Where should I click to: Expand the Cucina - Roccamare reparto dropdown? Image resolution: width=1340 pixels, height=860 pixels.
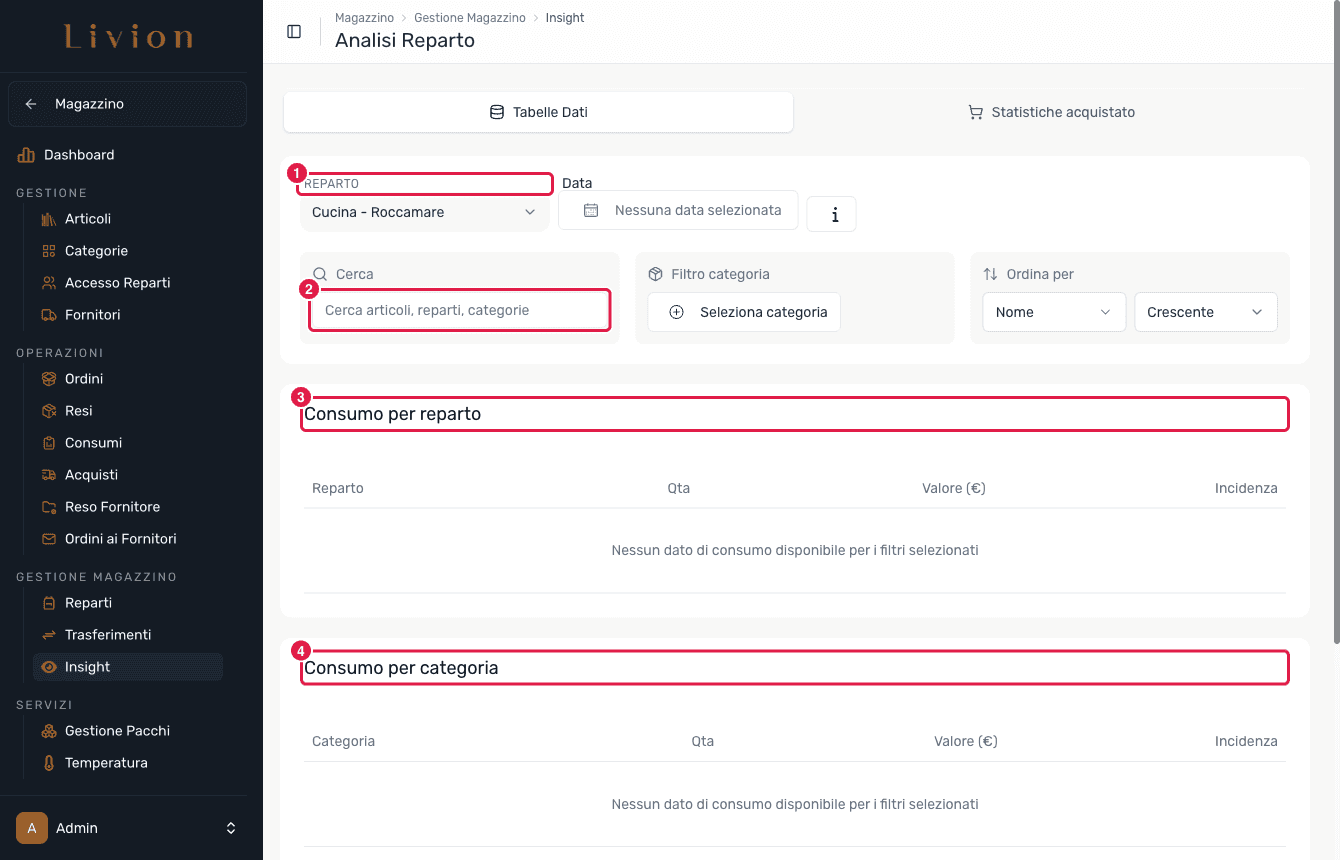(x=424, y=212)
